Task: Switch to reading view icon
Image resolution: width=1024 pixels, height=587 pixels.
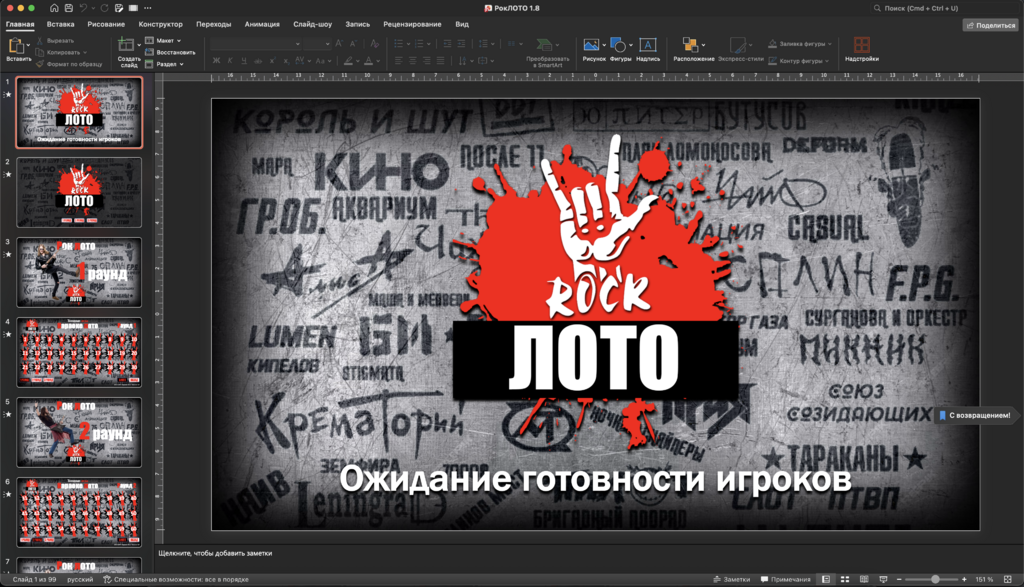Action: [864, 579]
